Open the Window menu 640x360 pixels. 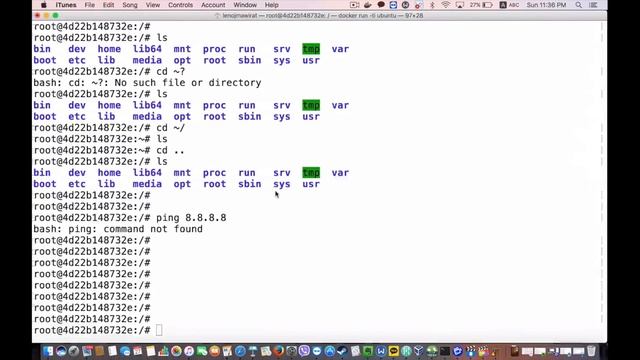point(245,5)
